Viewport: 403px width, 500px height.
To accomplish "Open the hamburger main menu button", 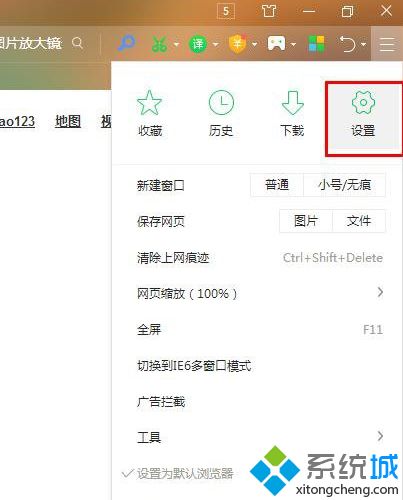I will click(x=387, y=44).
